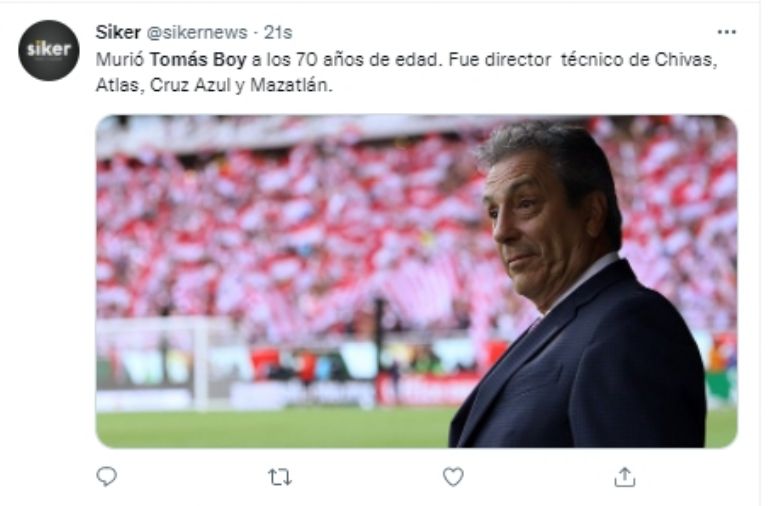This screenshot has height=506, width=768.
Task: Click the Siker display name
Action: (x=118, y=32)
